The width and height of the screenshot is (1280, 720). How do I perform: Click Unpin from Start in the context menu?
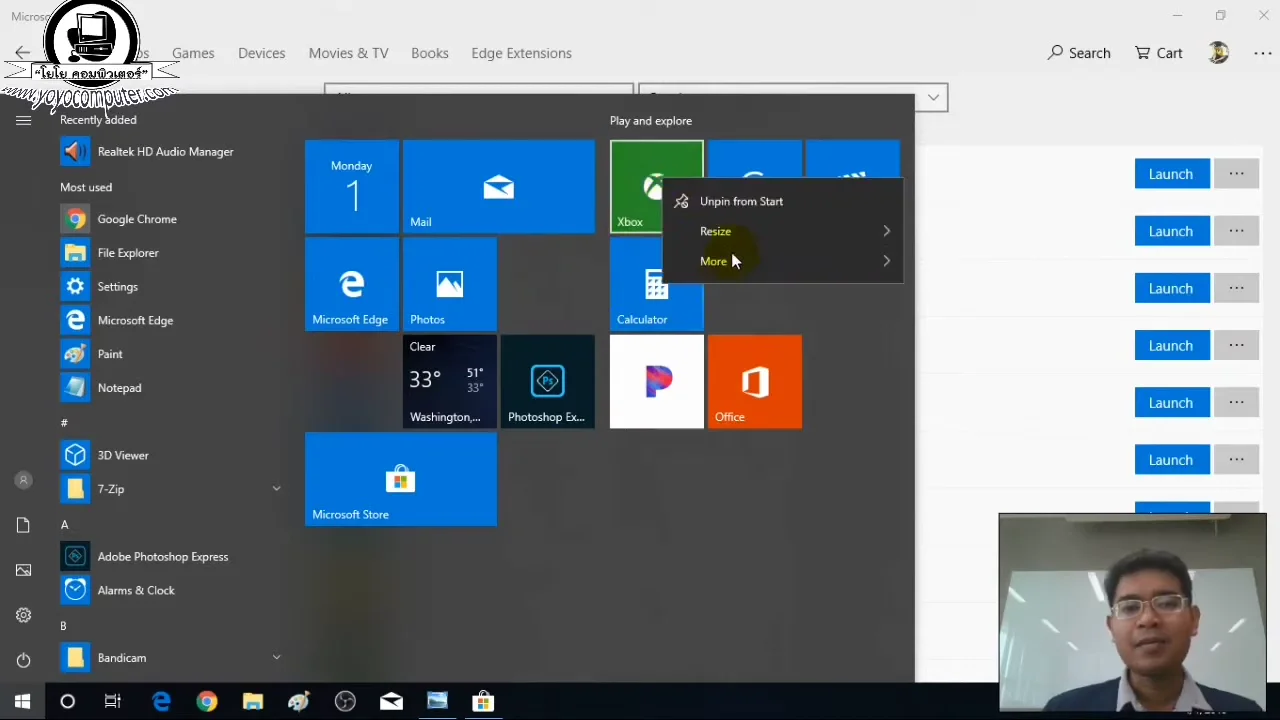pyautogui.click(x=741, y=201)
